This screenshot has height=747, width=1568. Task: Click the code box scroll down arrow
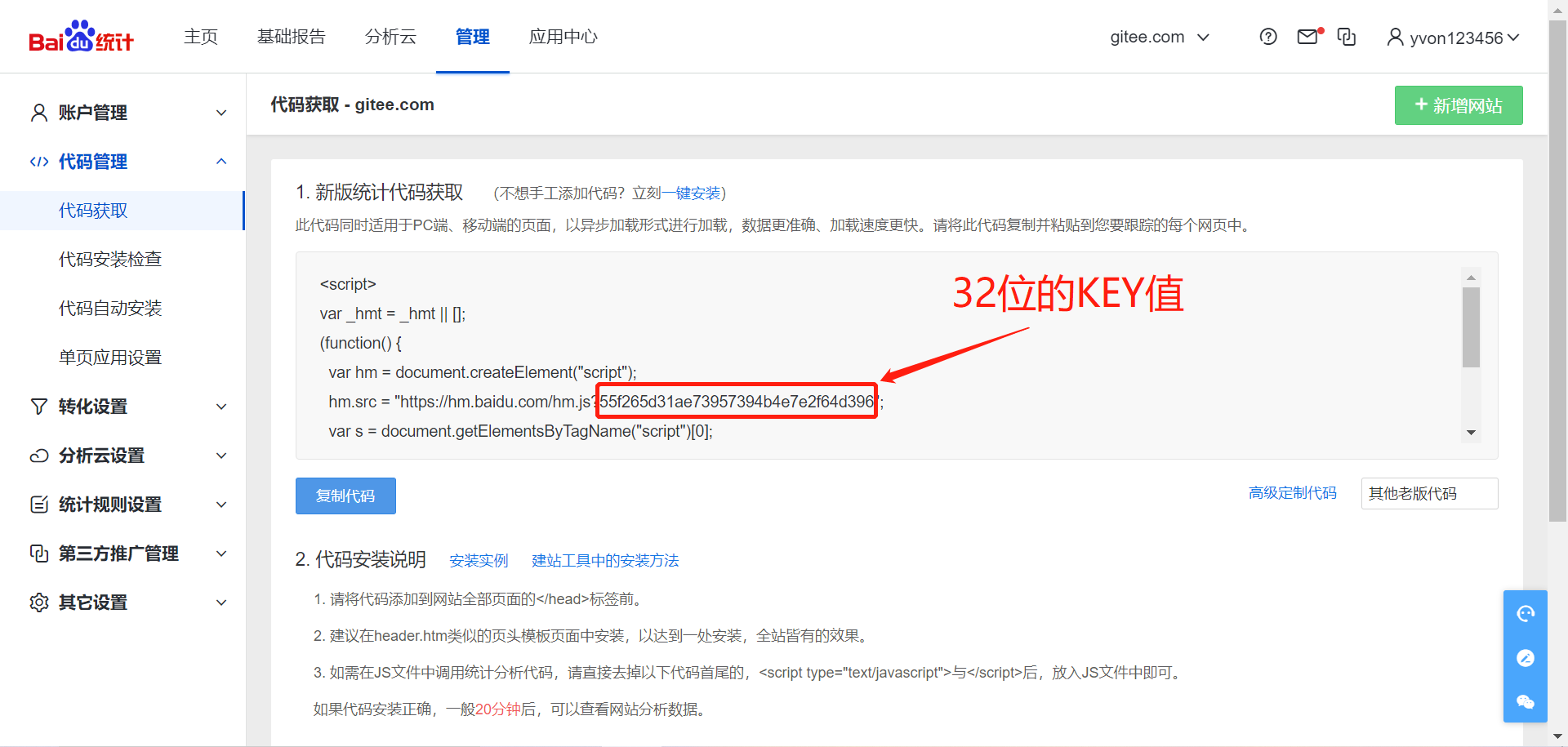pyautogui.click(x=1471, y=433)
